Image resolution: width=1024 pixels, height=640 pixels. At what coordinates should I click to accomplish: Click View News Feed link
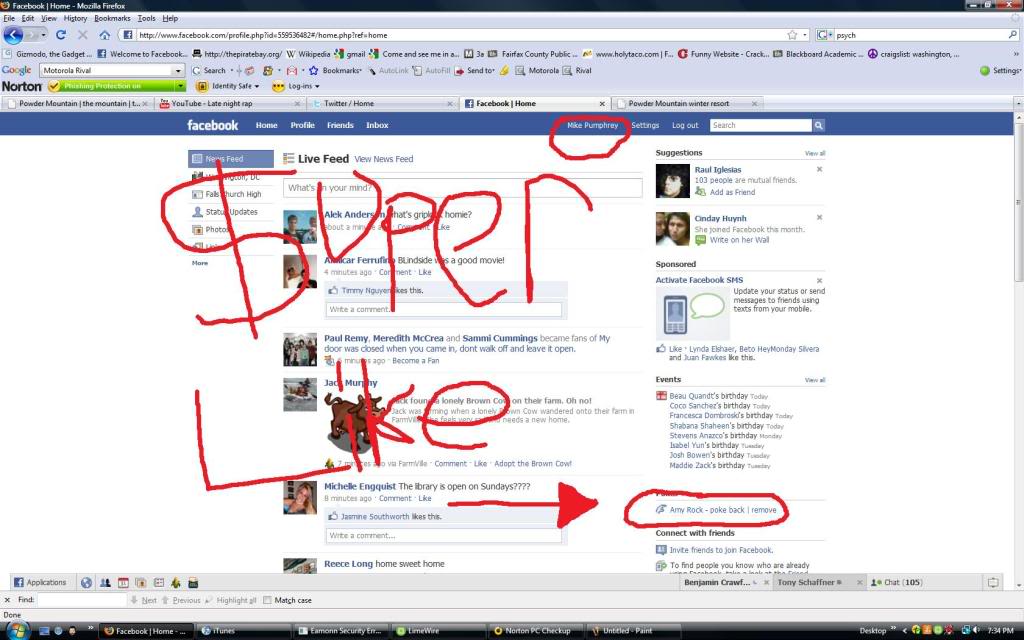pos(383,159)
